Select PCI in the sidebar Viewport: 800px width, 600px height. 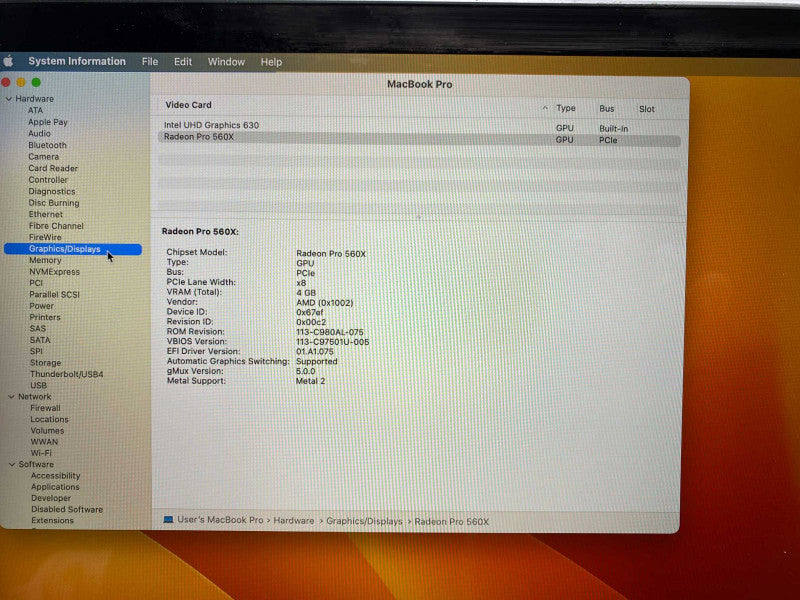pyautogui.click(x=36, y=283)
